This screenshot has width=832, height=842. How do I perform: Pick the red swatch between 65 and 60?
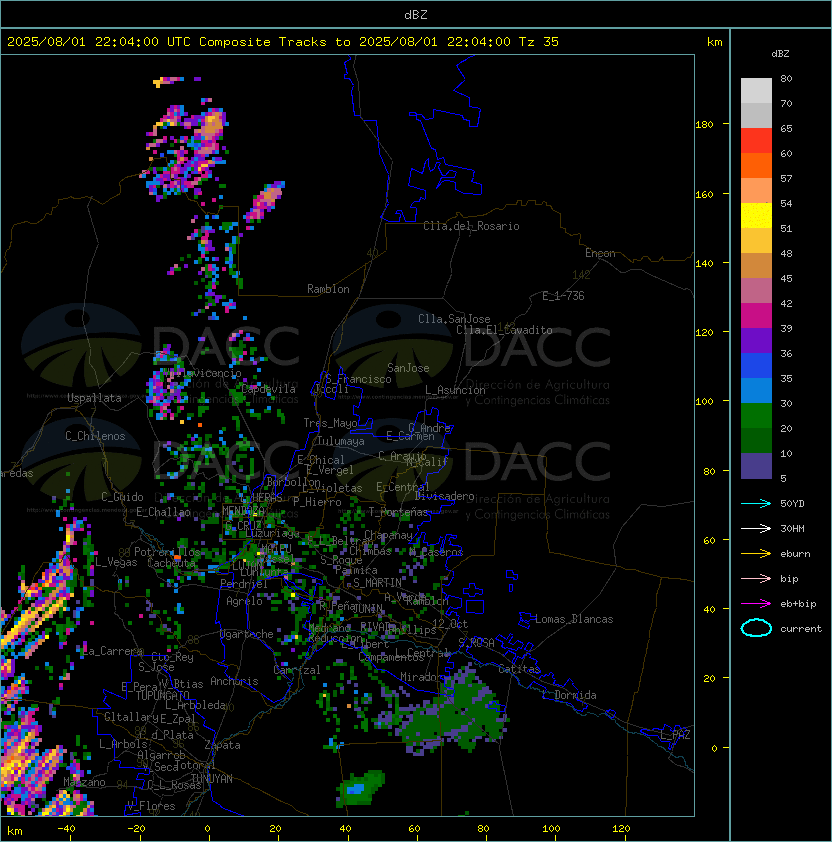[x=756, y=141]
